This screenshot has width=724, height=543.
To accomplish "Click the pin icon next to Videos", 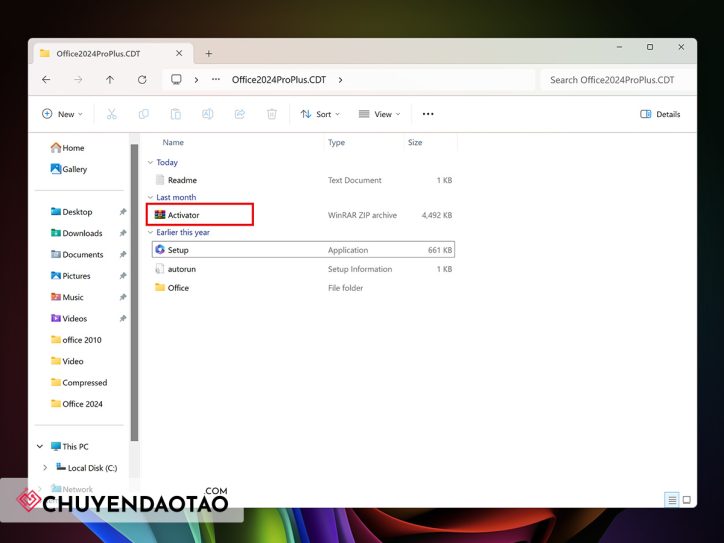I will pos(123,319).
